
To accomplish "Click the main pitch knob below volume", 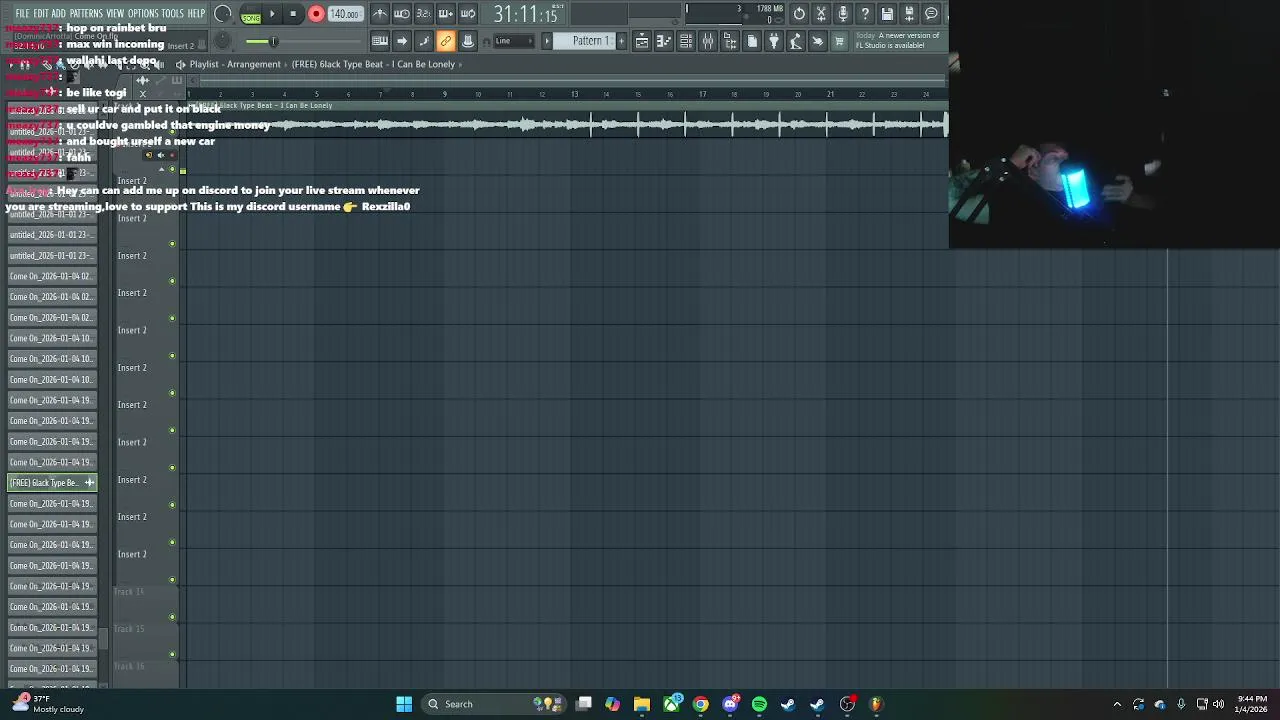I will (222, 41).
